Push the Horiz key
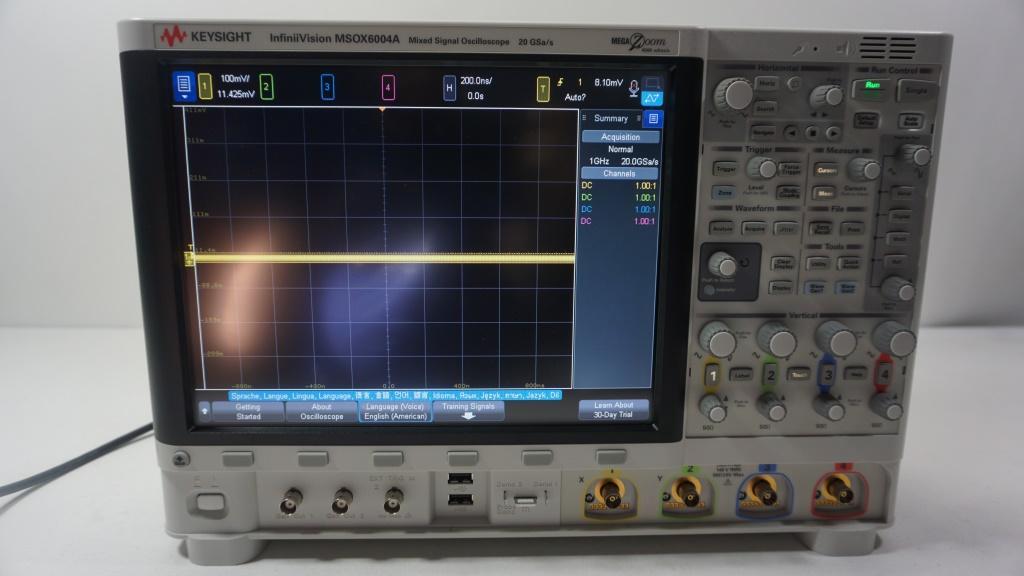 click(767, 83)
